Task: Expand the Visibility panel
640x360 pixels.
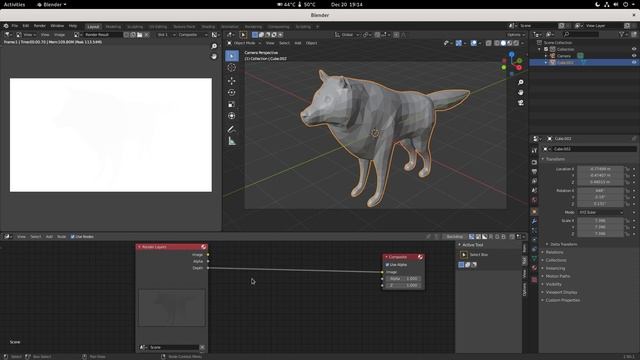Action: point(553,284)
